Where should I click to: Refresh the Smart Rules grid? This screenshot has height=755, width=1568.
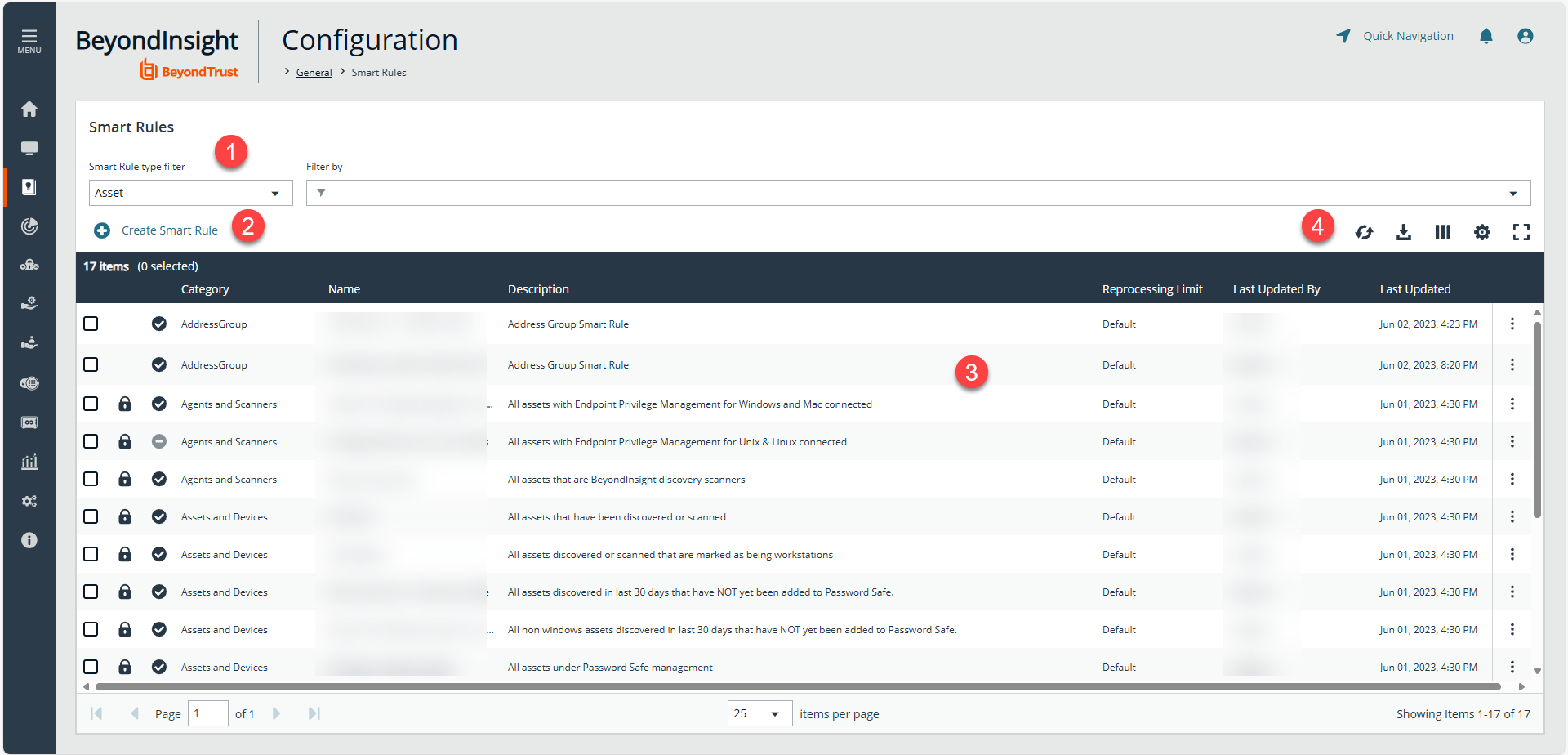coord(1364,232)
